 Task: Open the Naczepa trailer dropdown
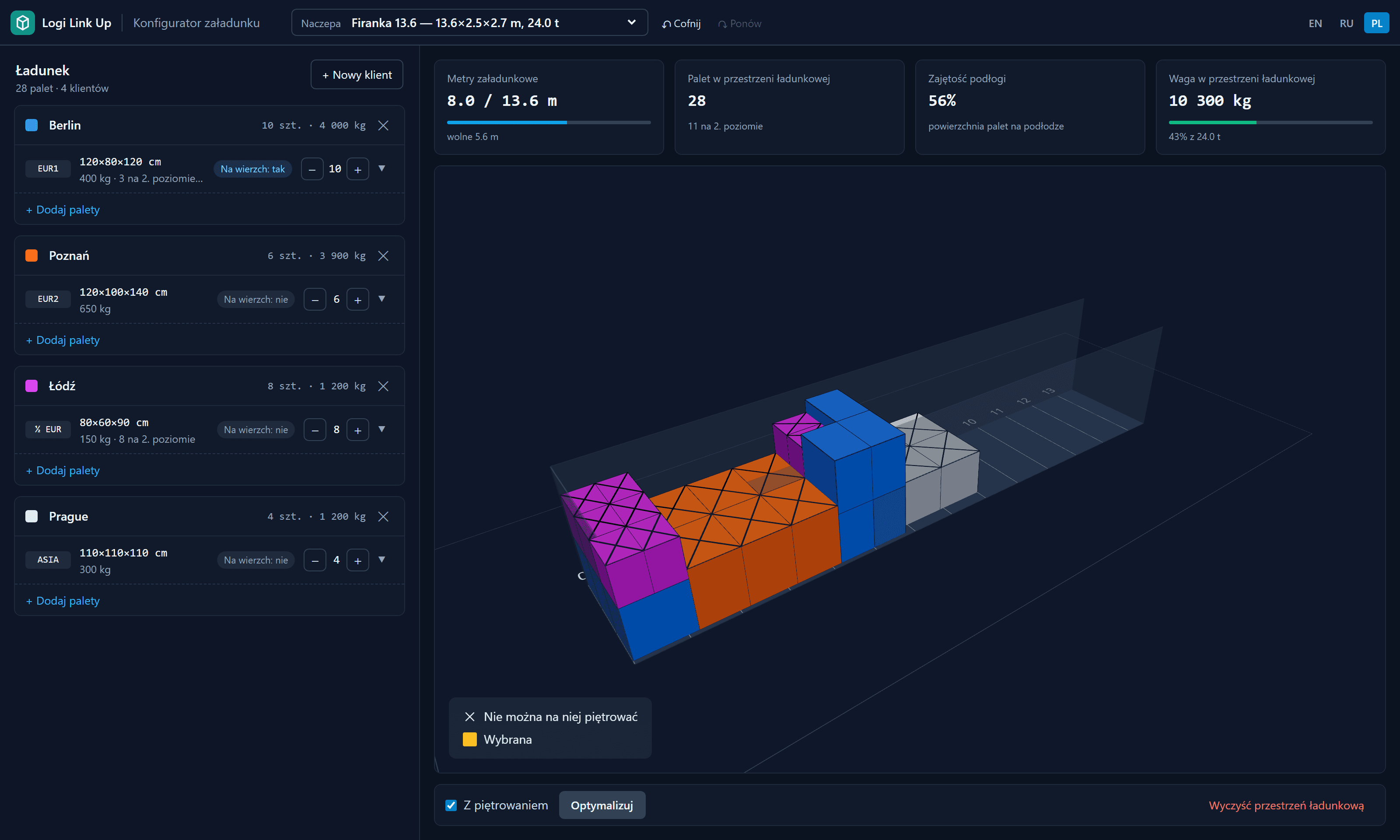pyautogui.click(x=470, y=23)
